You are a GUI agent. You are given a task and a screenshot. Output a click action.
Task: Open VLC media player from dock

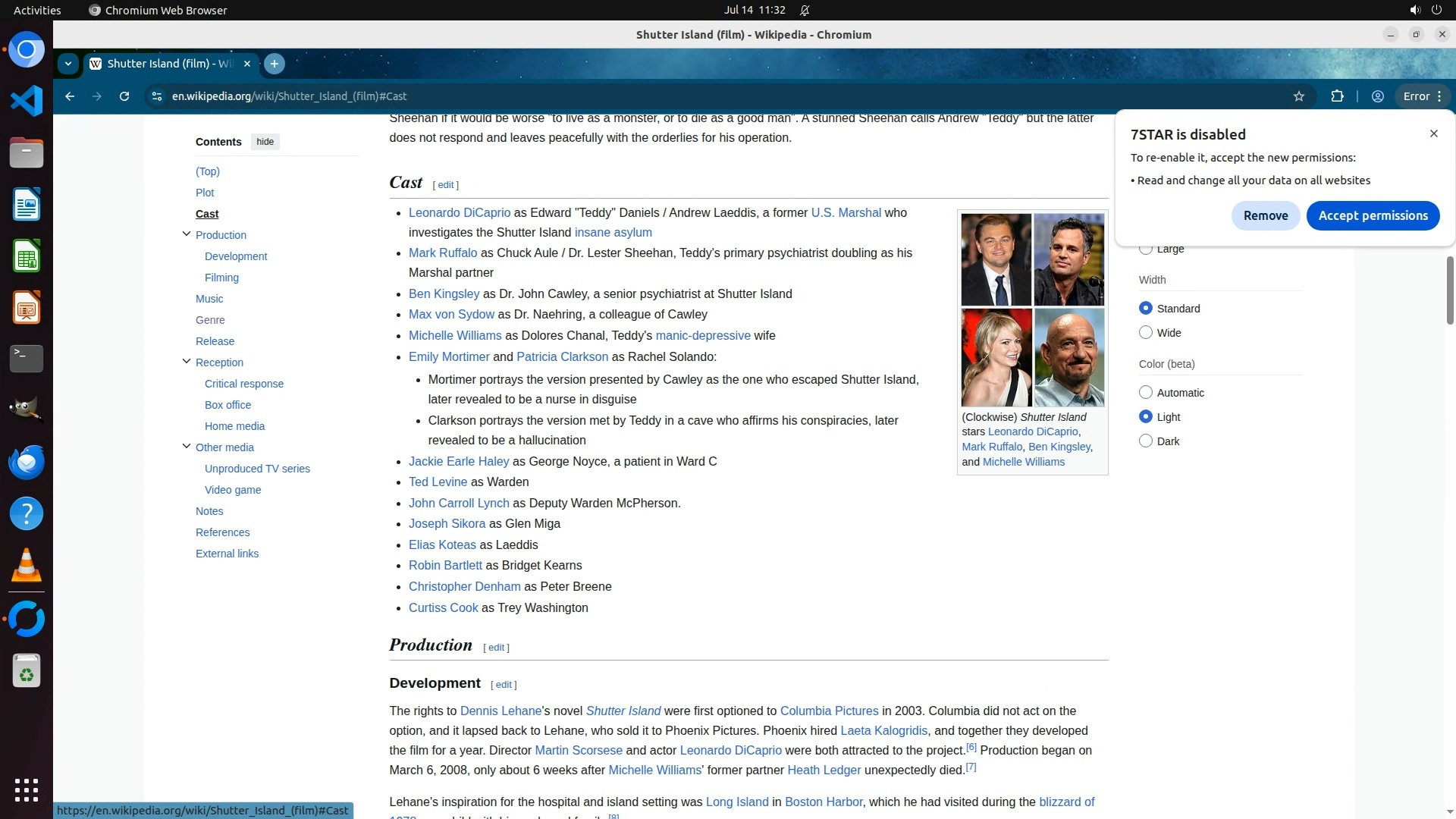(27, 566)
